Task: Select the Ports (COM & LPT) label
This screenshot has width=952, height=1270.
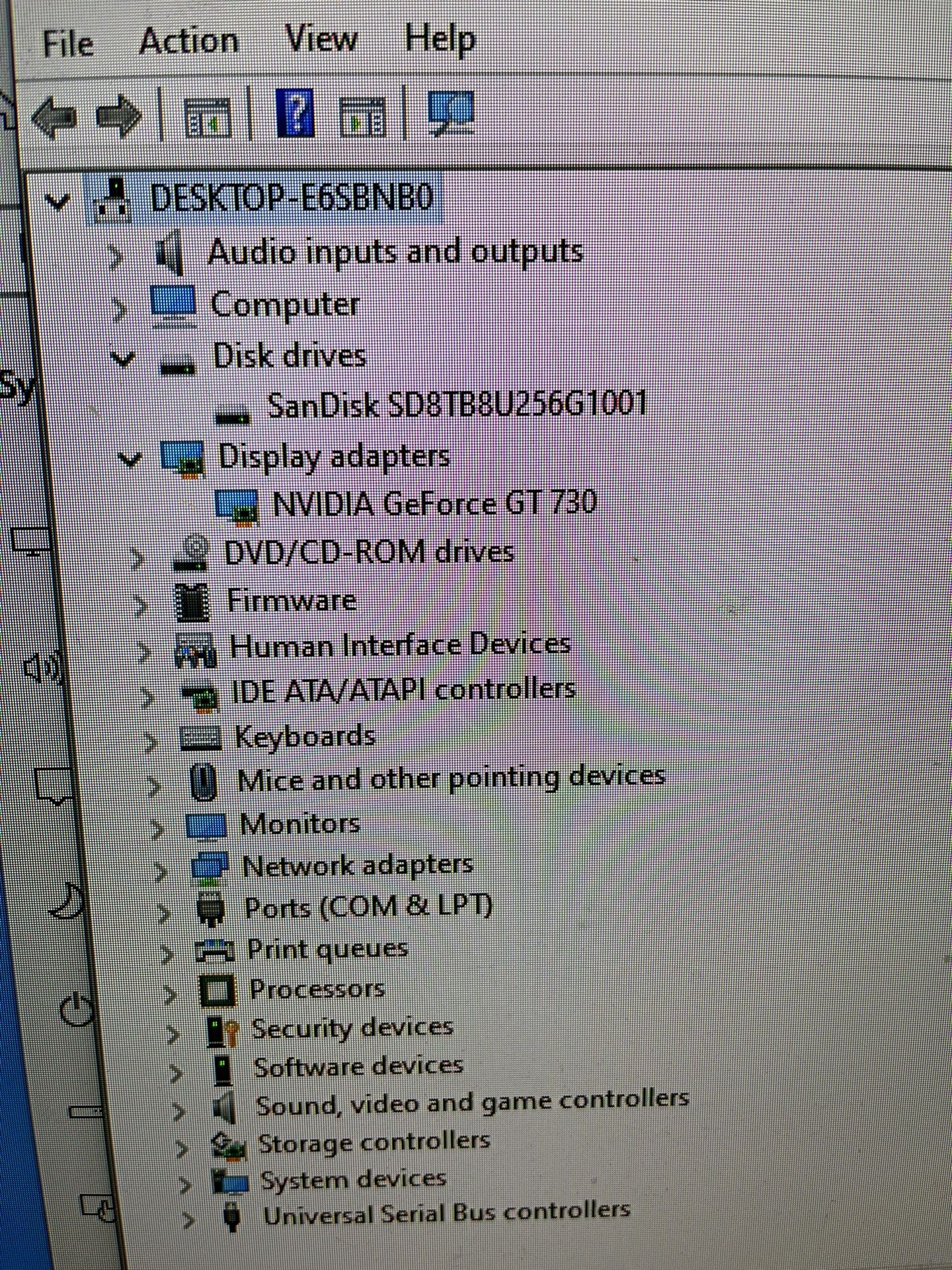Action: pyautogui.click(x=369, y=907)
